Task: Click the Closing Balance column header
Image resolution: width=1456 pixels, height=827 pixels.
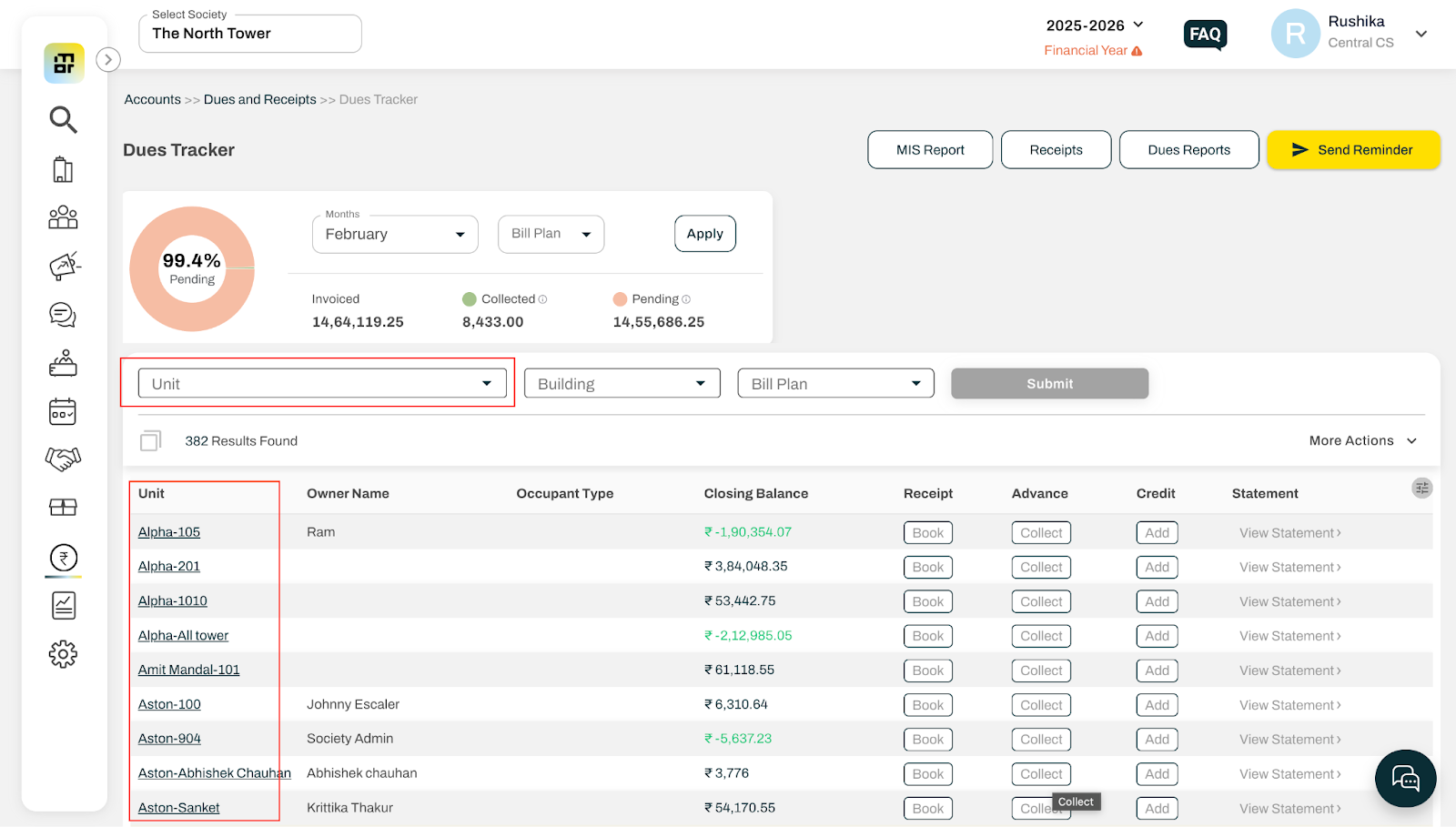Action: (756, 494)
